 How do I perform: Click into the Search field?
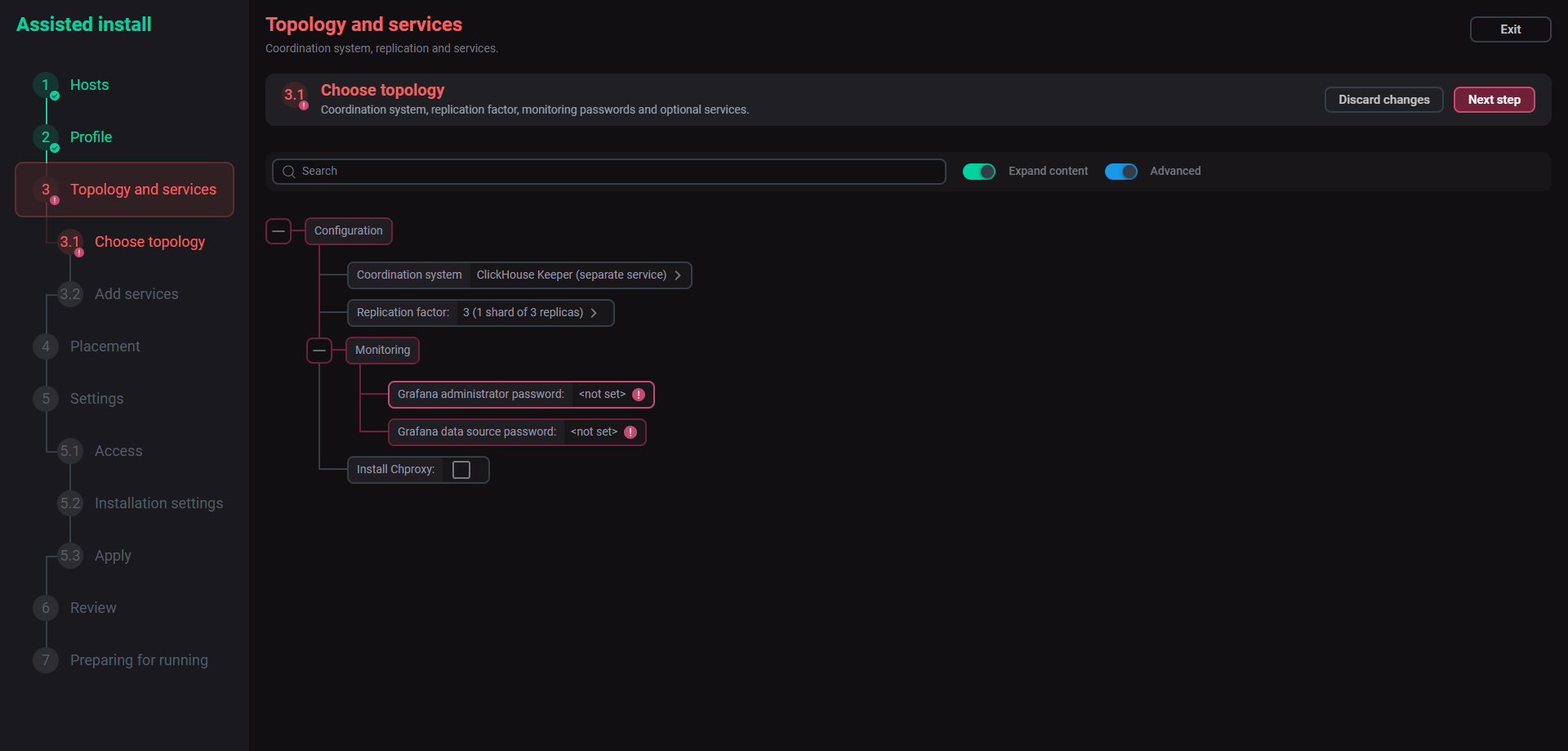pyautogui.click(x=609, y=172)
